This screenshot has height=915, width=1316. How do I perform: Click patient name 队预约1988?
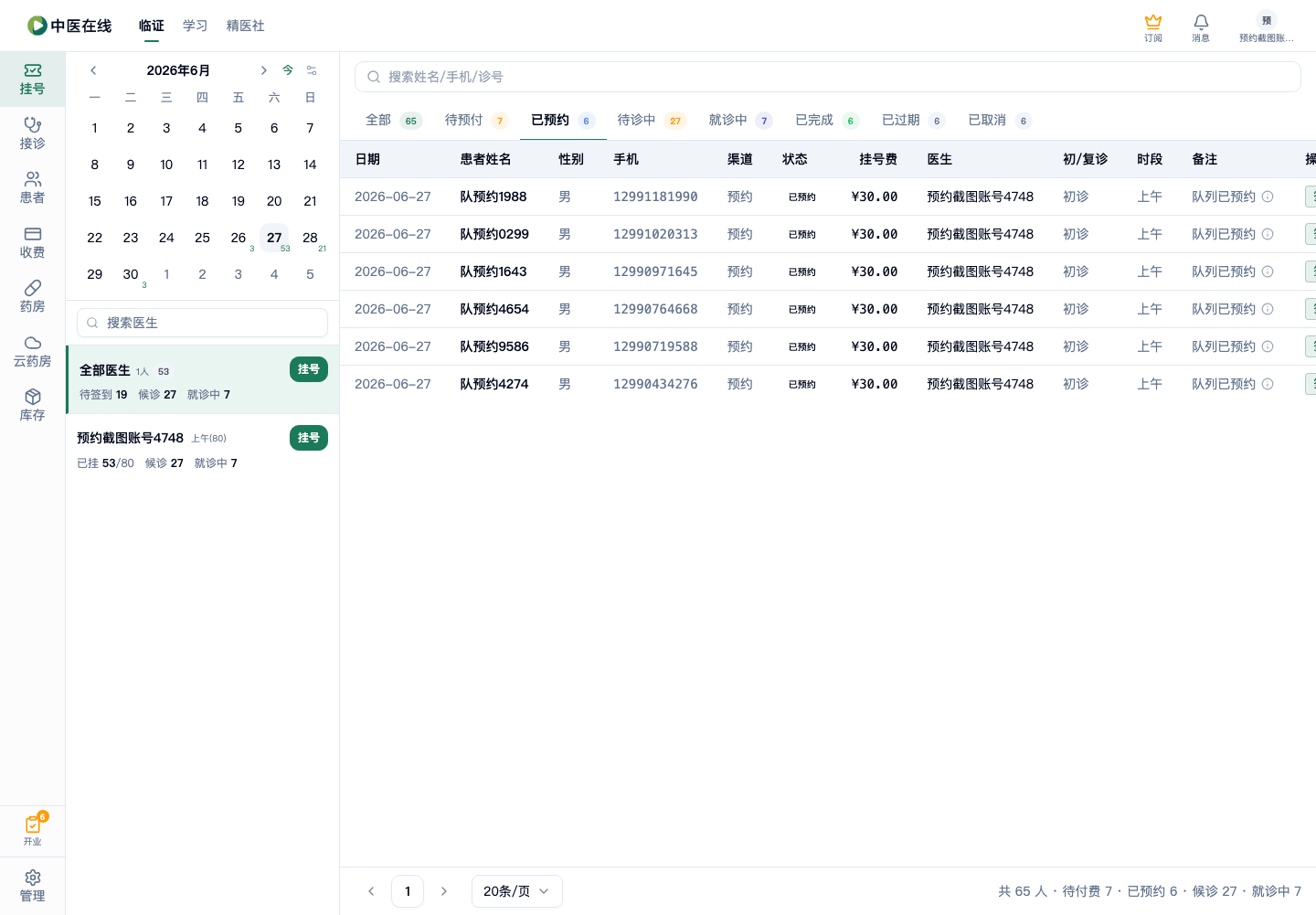pos(493,197)
